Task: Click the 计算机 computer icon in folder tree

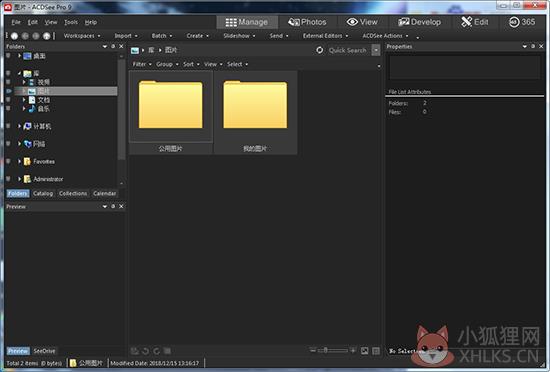Action: (27, 126)
